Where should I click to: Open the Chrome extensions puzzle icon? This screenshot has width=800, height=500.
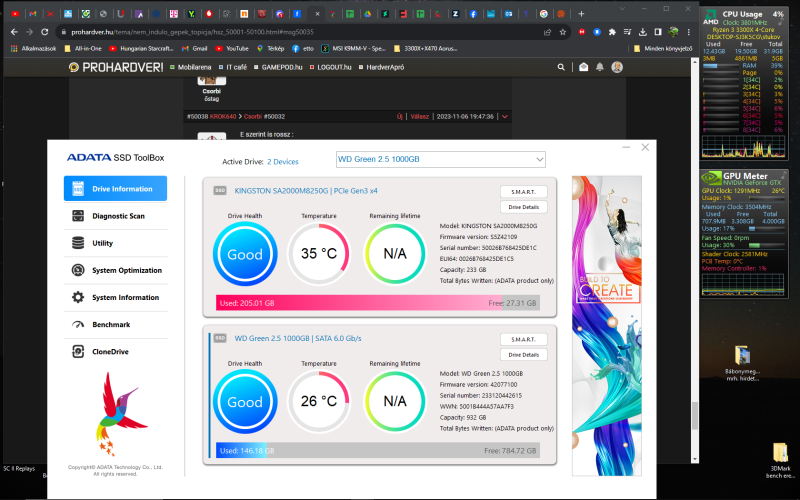[x=612, y=32]
